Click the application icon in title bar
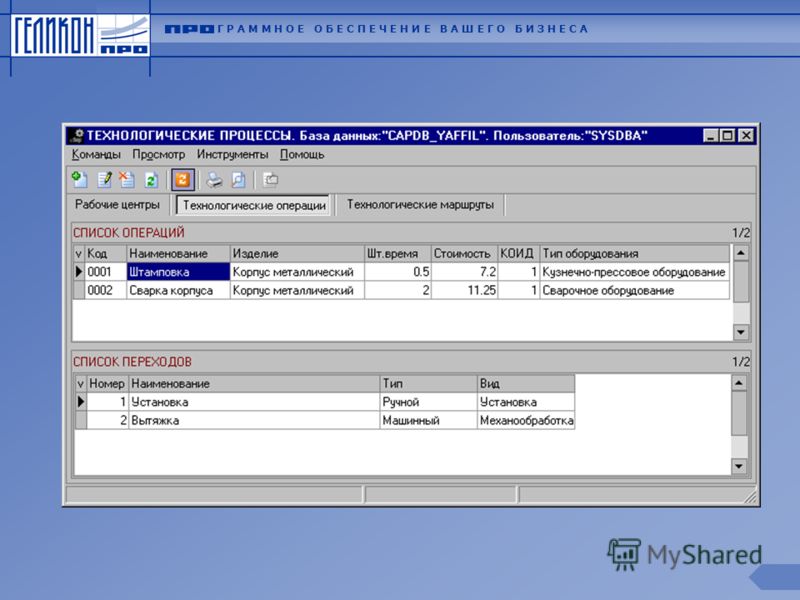 [x=77, y=136]
